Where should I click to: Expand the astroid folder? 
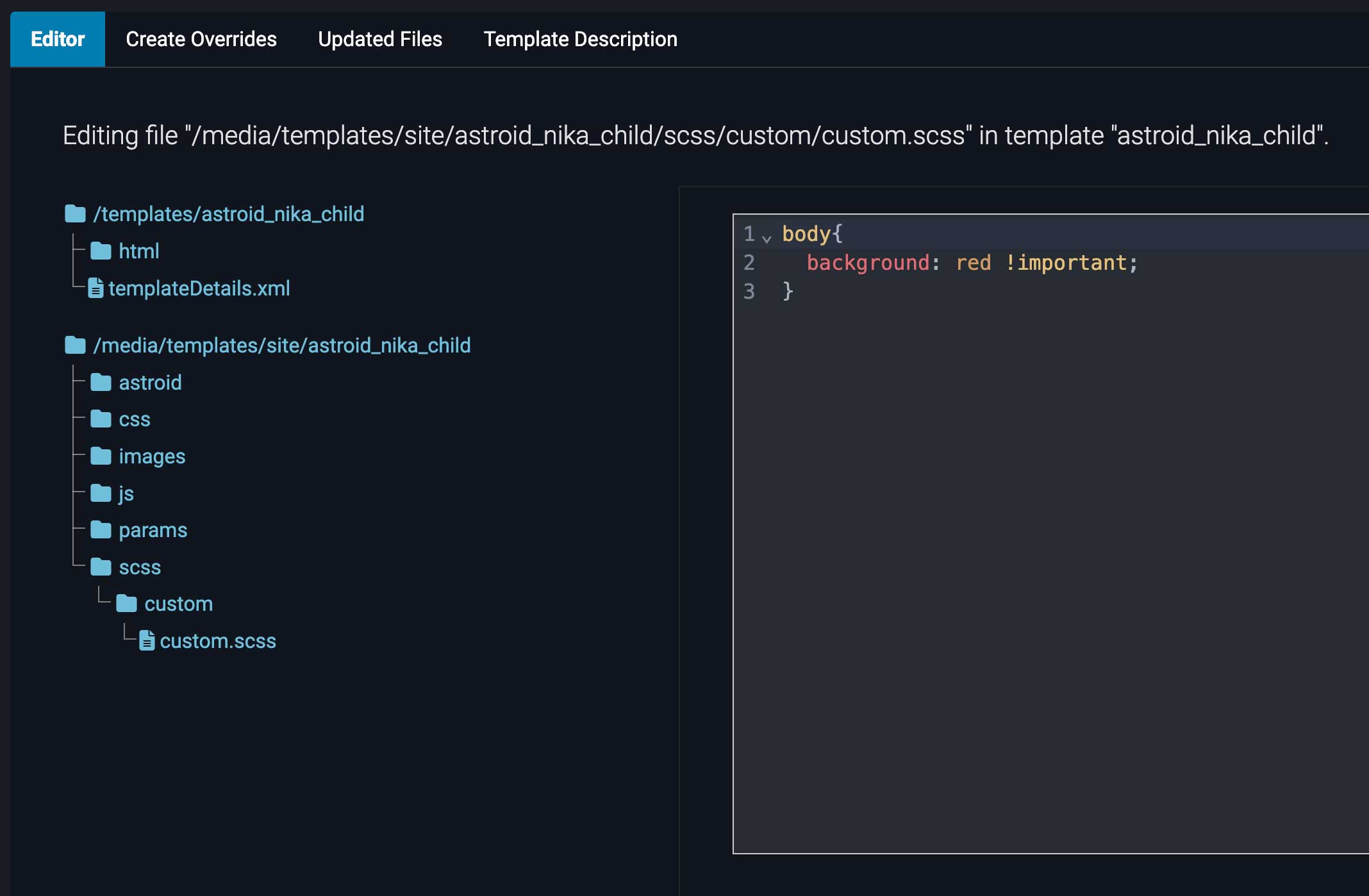151,383
